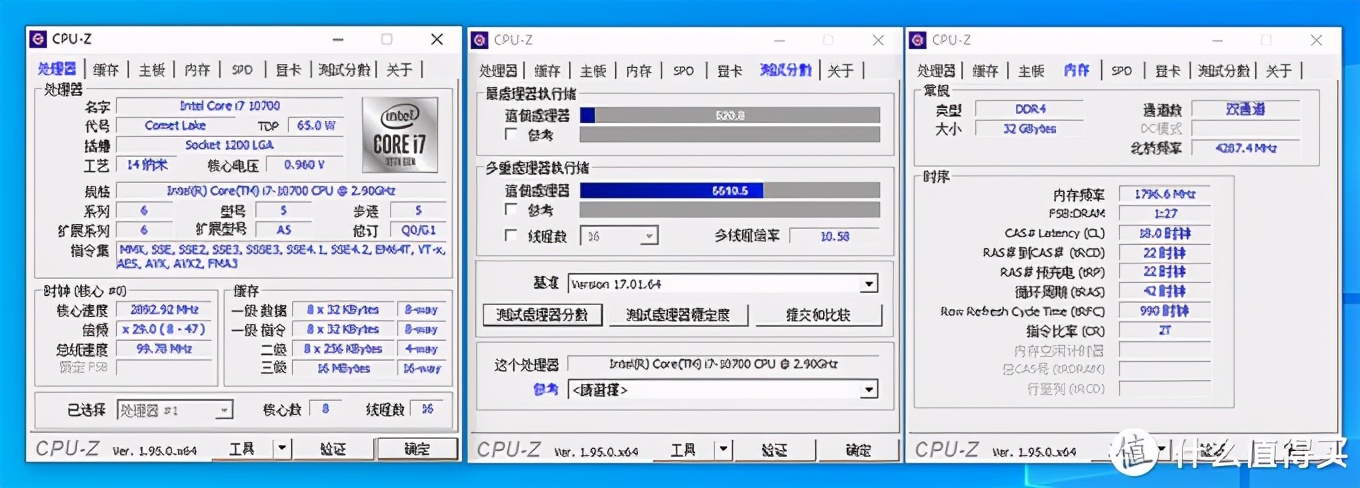Click socket value Socket 1200 LGA
Screen dimensions: 1360x488
click(x=229, y=145)
